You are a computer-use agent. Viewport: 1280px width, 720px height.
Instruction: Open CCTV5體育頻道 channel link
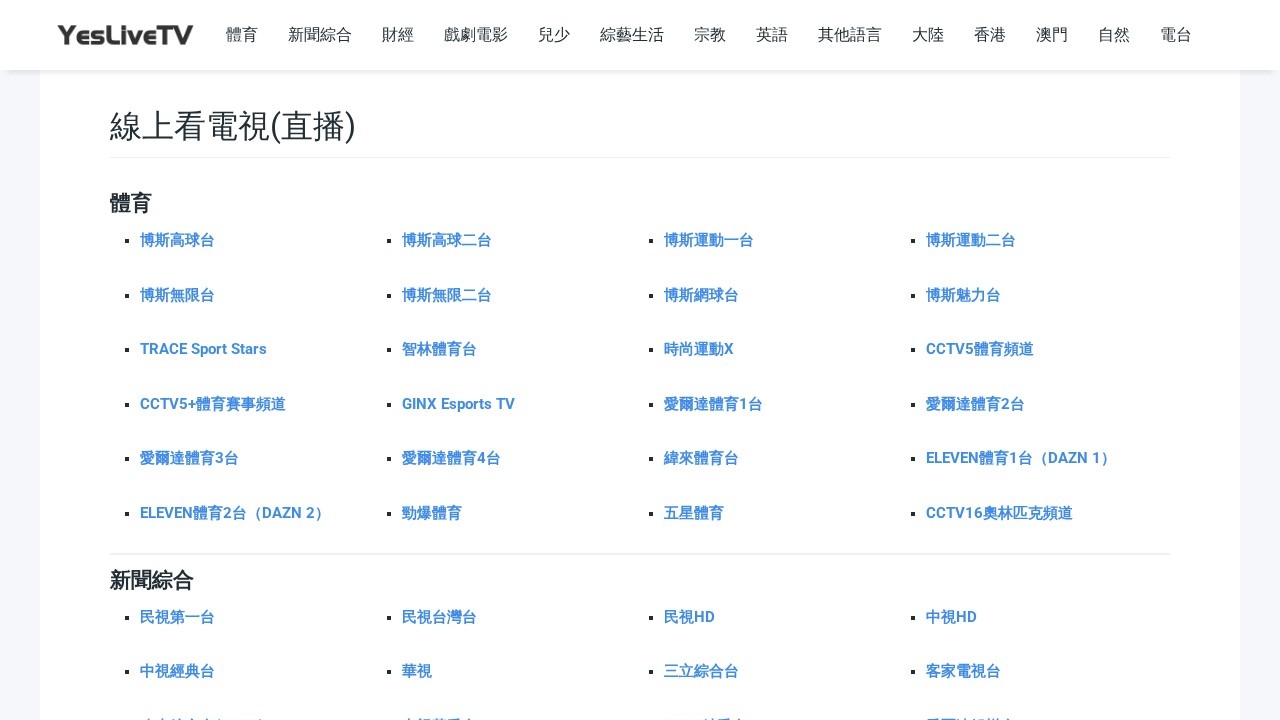click(x=979, y=349)
